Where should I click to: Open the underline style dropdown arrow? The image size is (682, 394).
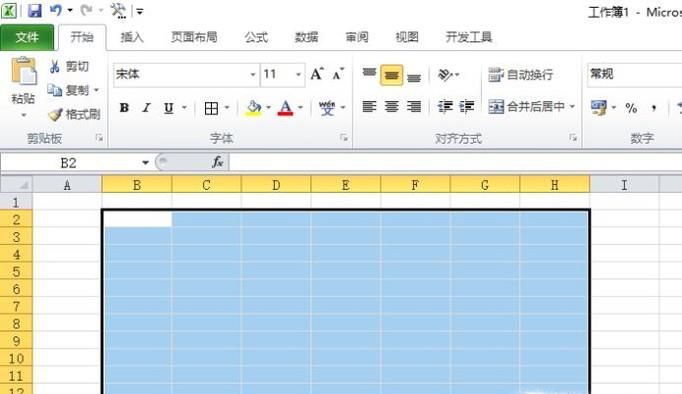[184, 107]
